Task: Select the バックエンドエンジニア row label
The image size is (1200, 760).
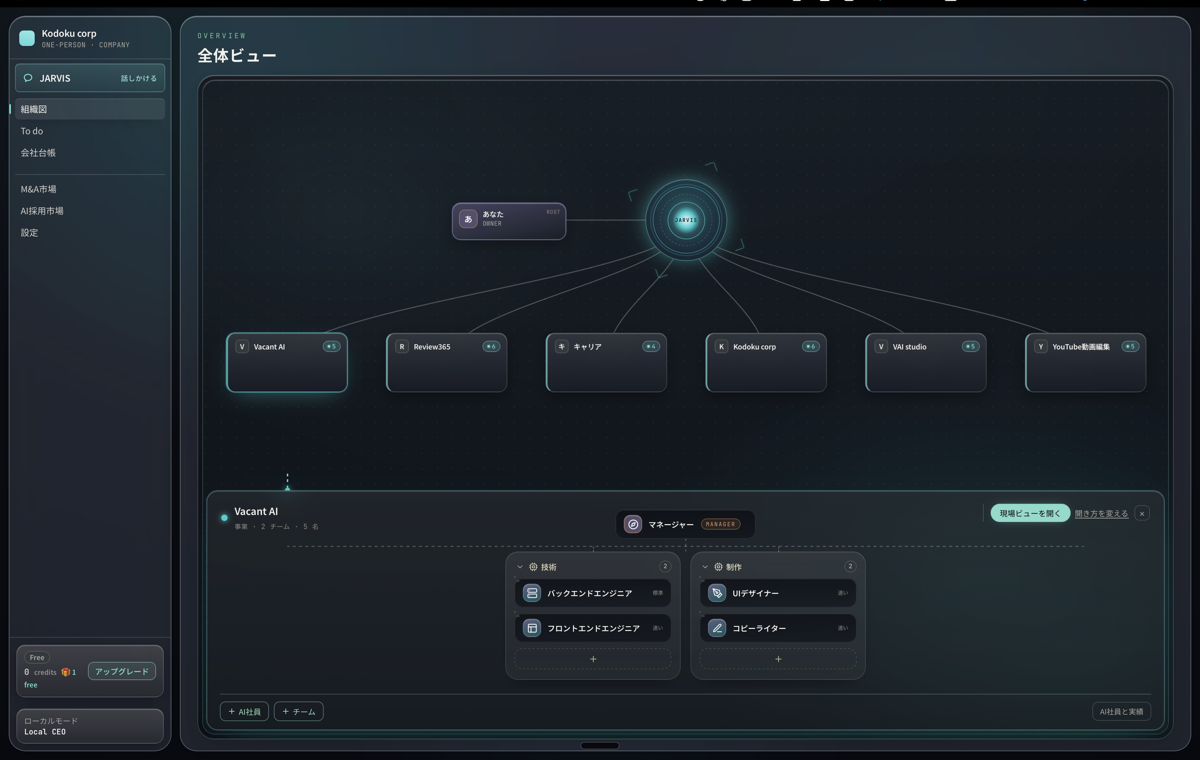Action: pos(590,593)
